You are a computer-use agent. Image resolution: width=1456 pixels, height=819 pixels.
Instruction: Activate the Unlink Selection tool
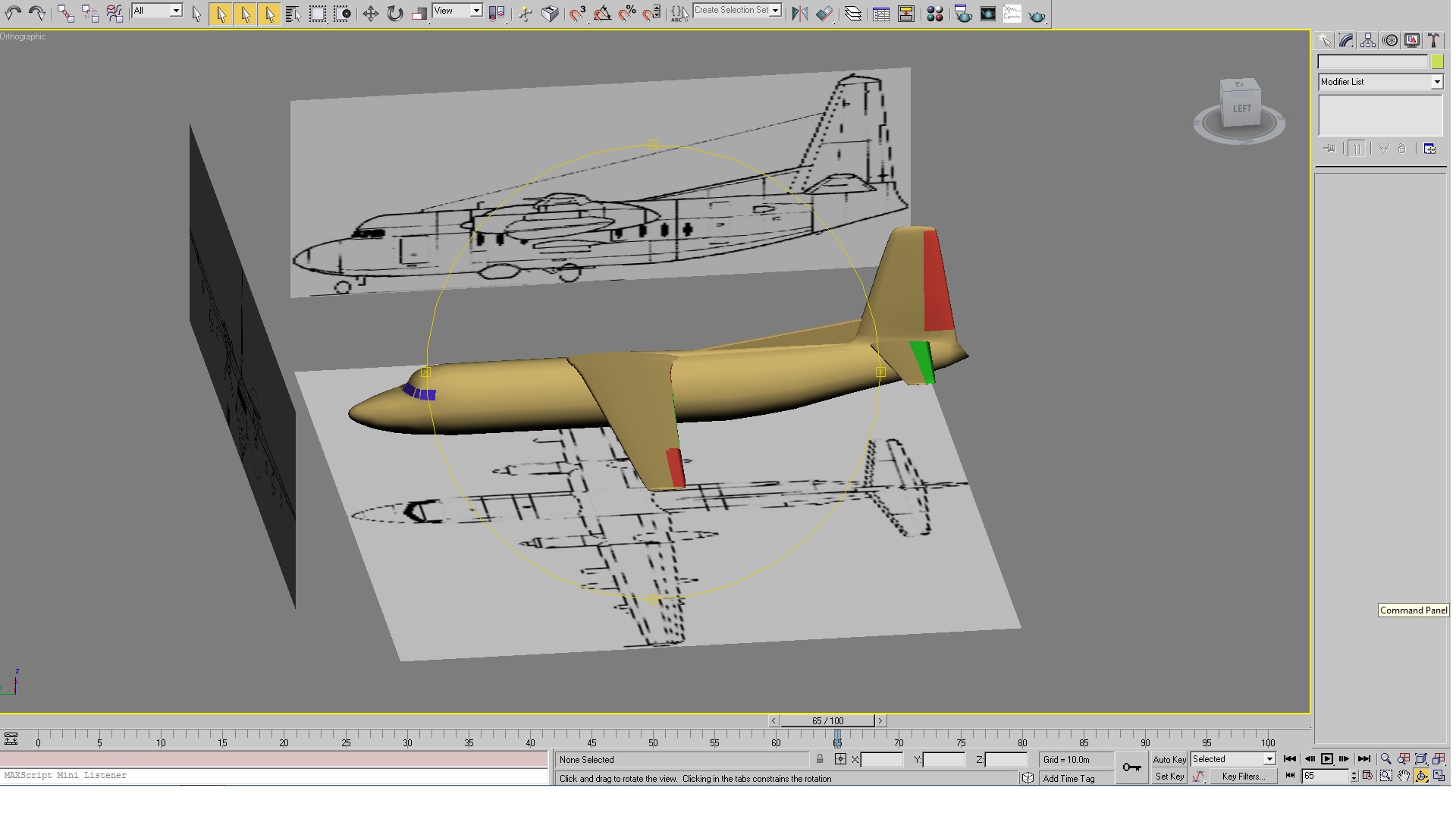(89, 13)
